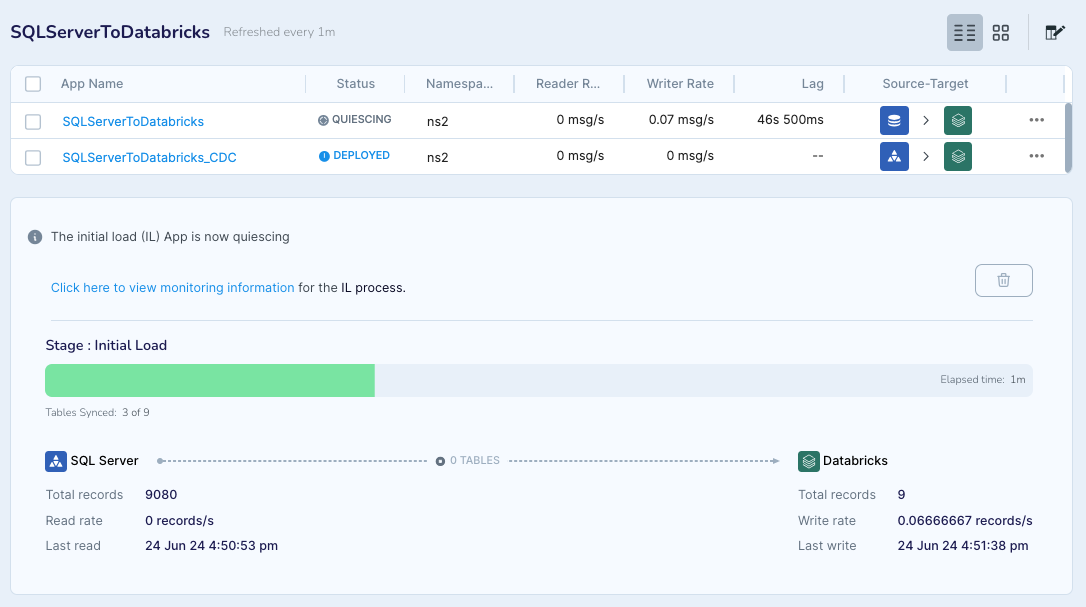
Task: Click SQL Server source icon in CDC row
Action: (894, 156)
